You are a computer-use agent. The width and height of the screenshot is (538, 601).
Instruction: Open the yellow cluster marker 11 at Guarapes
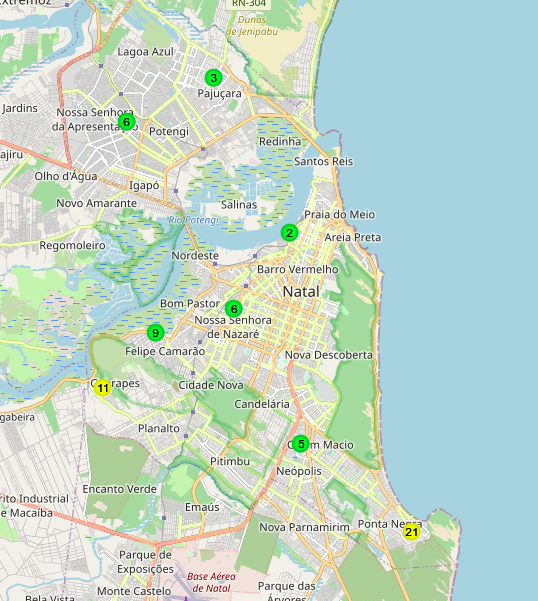(x=103, y=388)
